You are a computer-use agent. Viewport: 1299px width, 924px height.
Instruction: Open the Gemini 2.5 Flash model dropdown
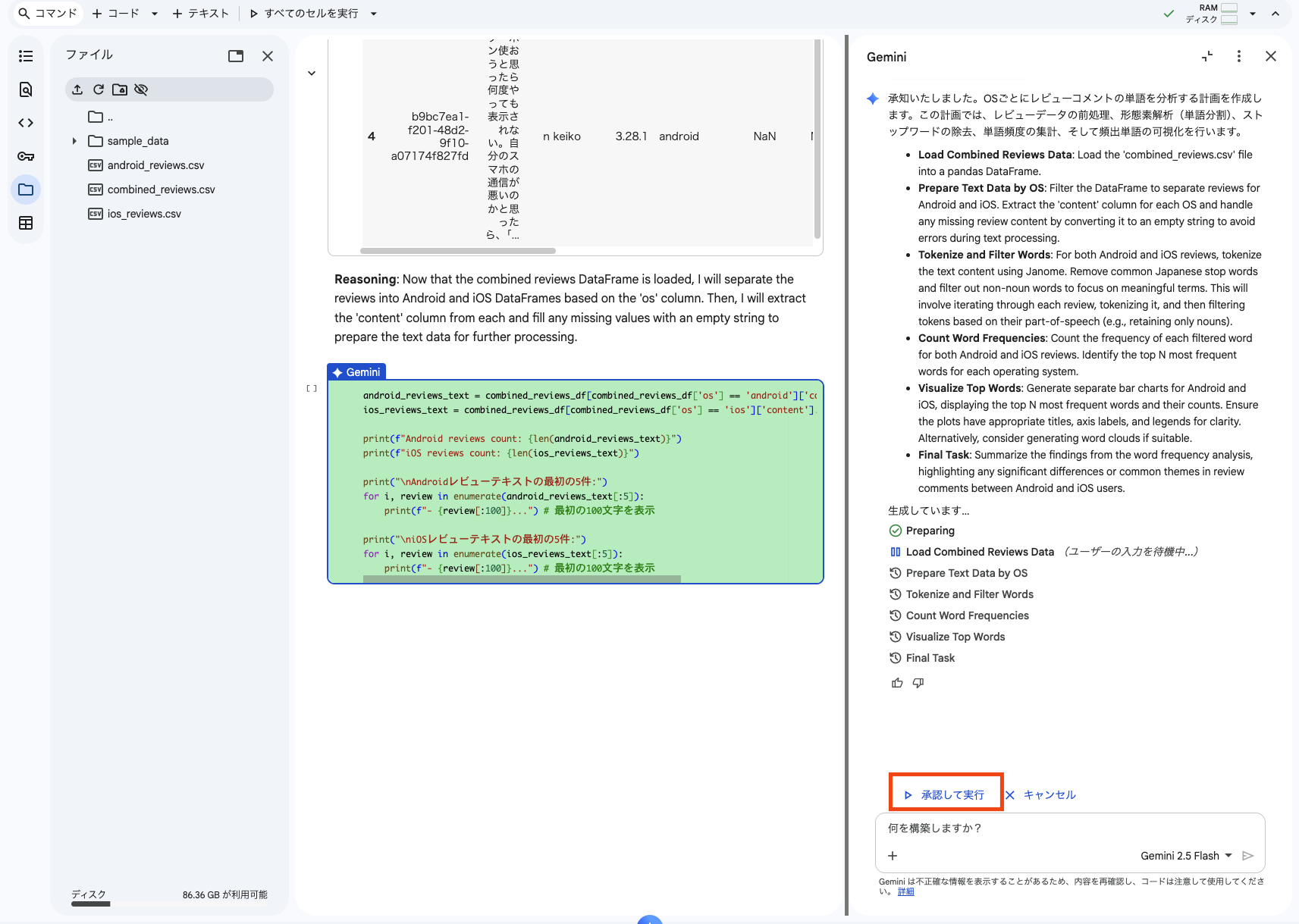pyautogui.click(x=1186, y=856)
